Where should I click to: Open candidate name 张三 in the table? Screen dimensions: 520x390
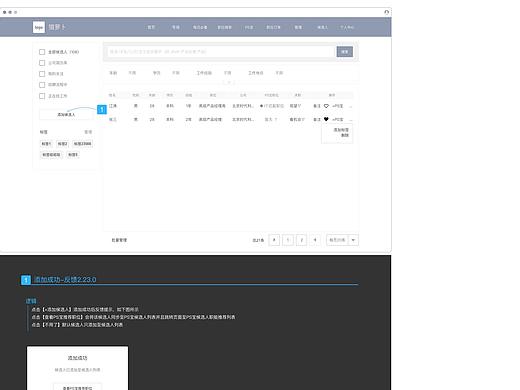pyautogui.click(x=113, y=119)
